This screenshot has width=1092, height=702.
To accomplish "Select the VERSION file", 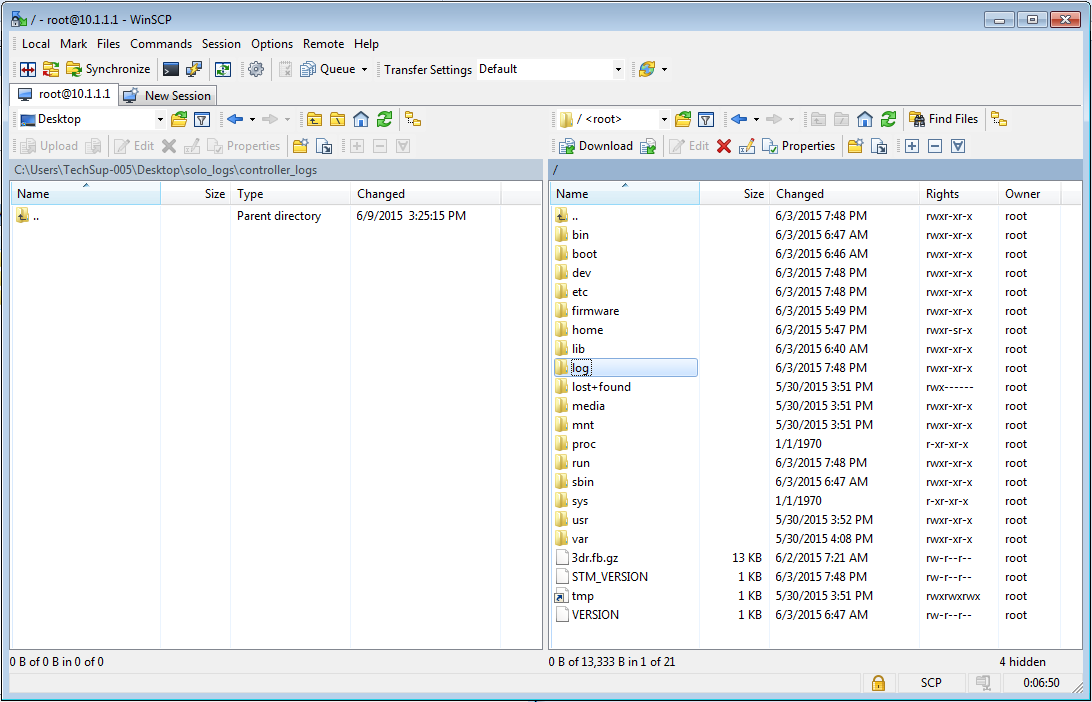I will 595,615.
